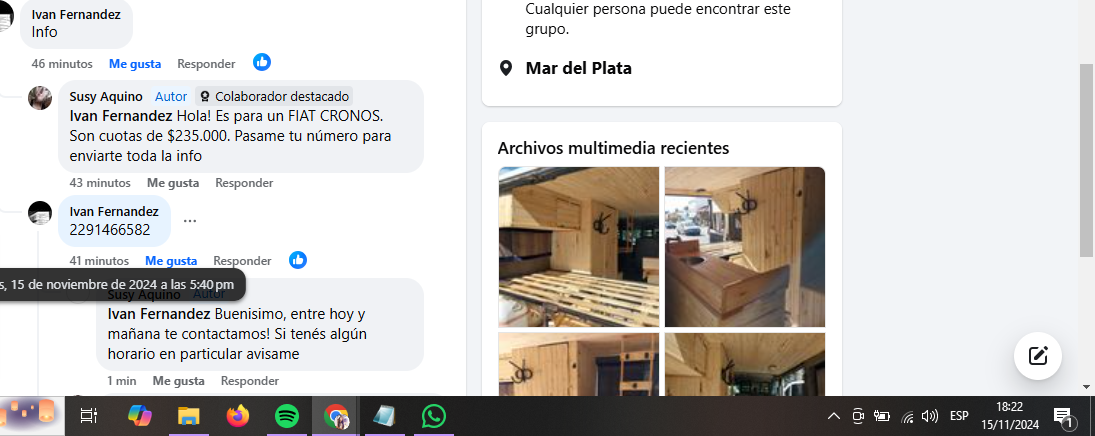Click like reaction icon on Ivan's Info comment
Image resolution: width=1095 pixels, height=436 pixels.
point(262,62)
